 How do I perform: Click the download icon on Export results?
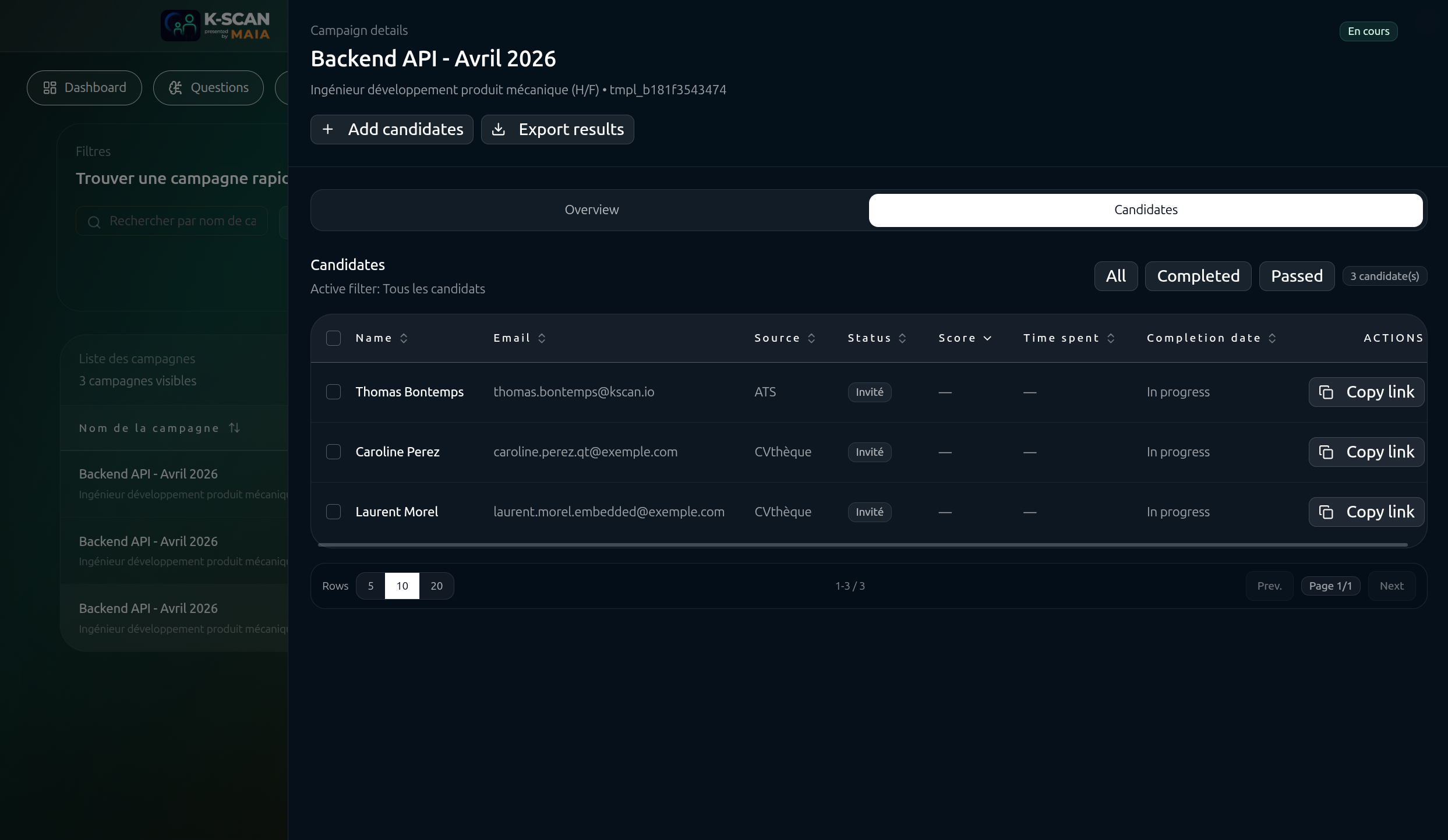tap(499, 129)
